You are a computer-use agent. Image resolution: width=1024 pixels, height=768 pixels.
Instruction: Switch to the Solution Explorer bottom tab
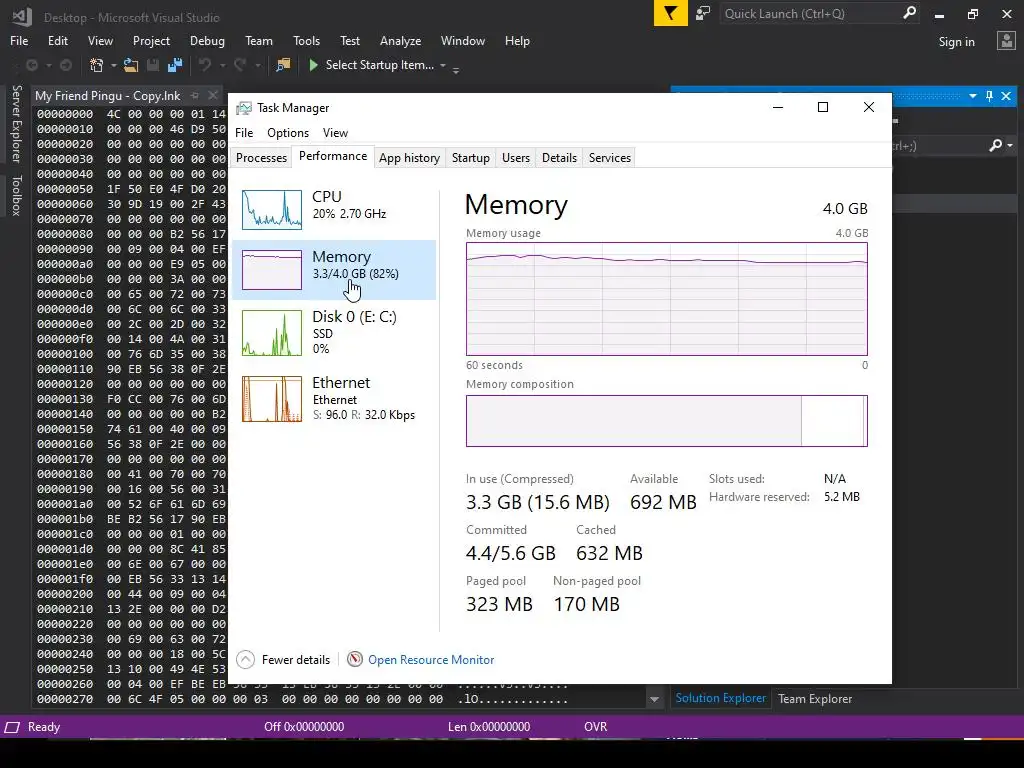pyautogui.click(x=720, y=698)
